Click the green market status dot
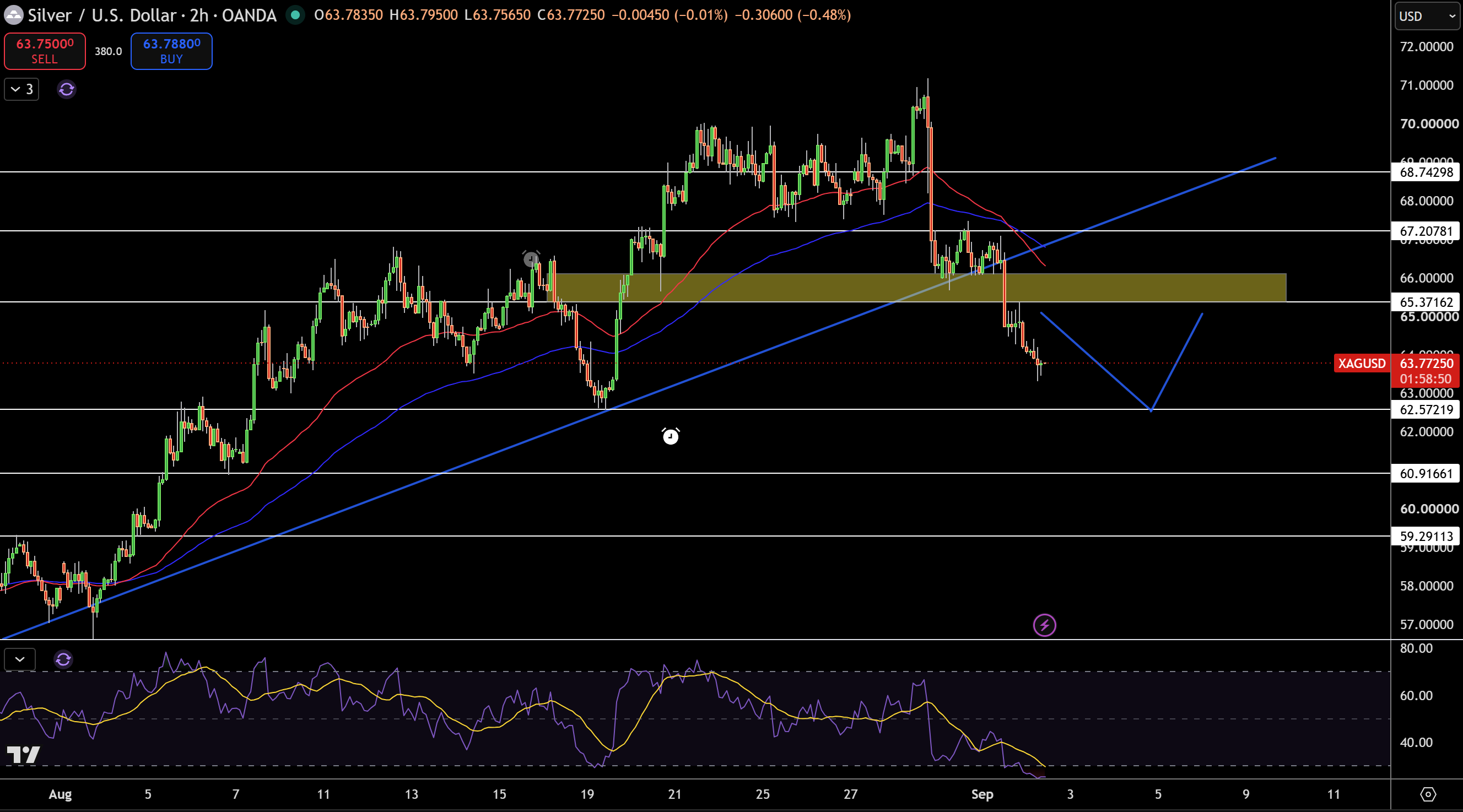 [295, 15]
